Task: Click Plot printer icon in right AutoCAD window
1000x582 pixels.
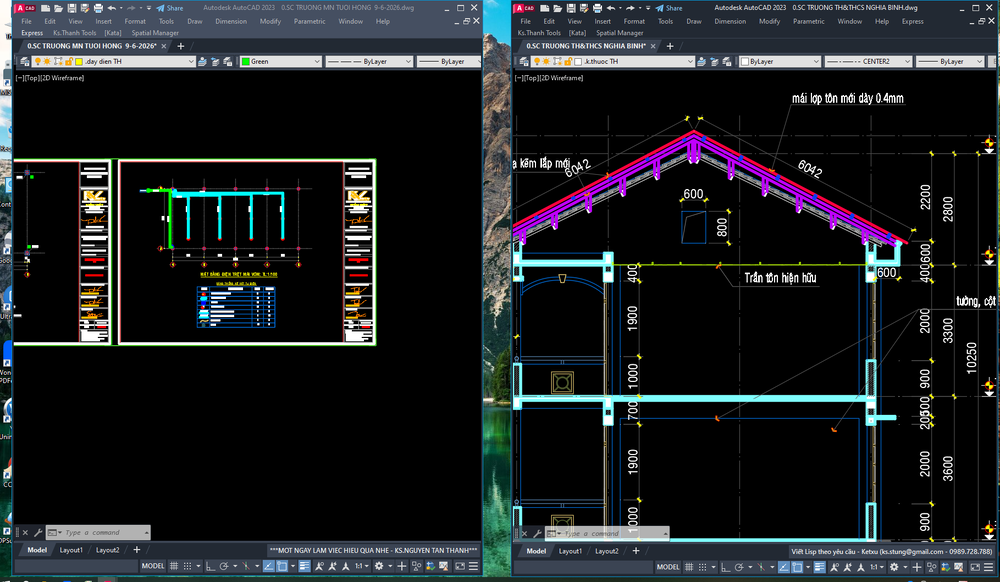Action: pyautogui.click(x=598, y=8)
